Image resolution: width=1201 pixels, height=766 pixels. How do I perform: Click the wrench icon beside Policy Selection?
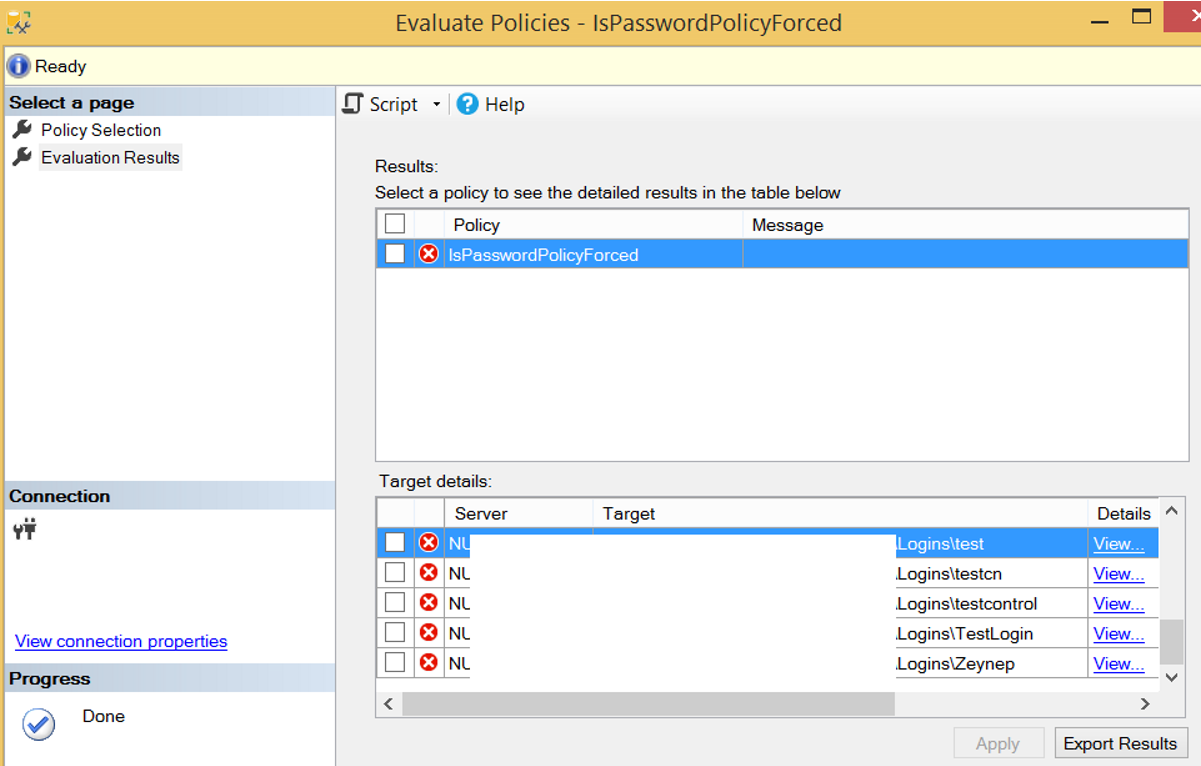click(x=23, y=129)
